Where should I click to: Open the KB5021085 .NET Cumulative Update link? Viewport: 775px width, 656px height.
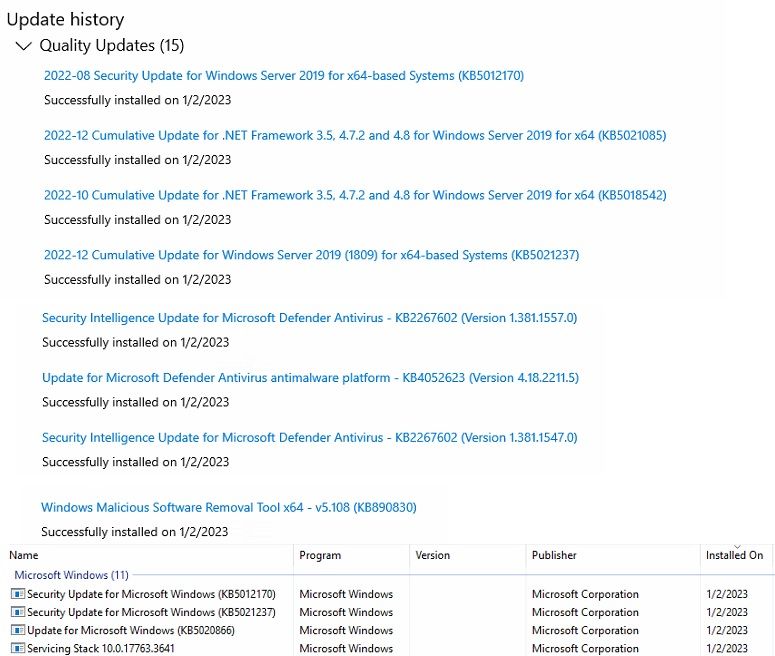pos(355,135)
